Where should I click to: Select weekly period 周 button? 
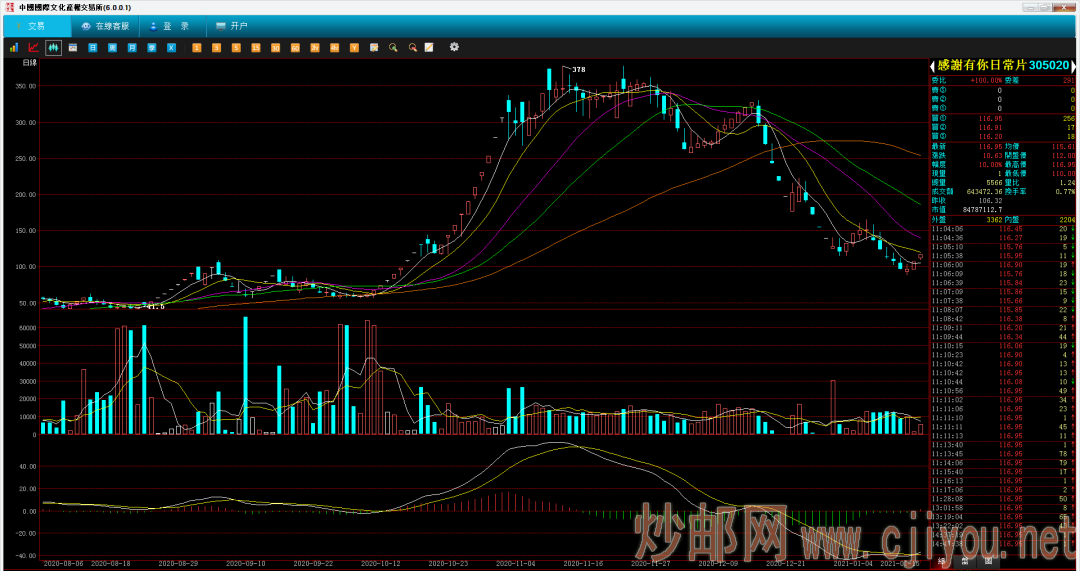pyautogui.click(x=112, y=48)
